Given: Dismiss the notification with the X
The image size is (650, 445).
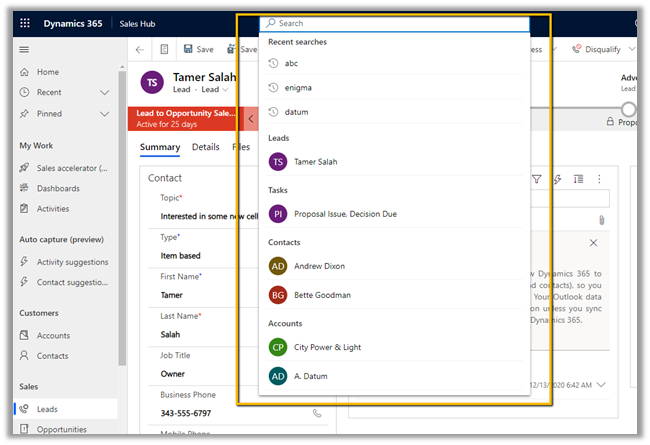Looking at the screenshot, I should point(593,243).
